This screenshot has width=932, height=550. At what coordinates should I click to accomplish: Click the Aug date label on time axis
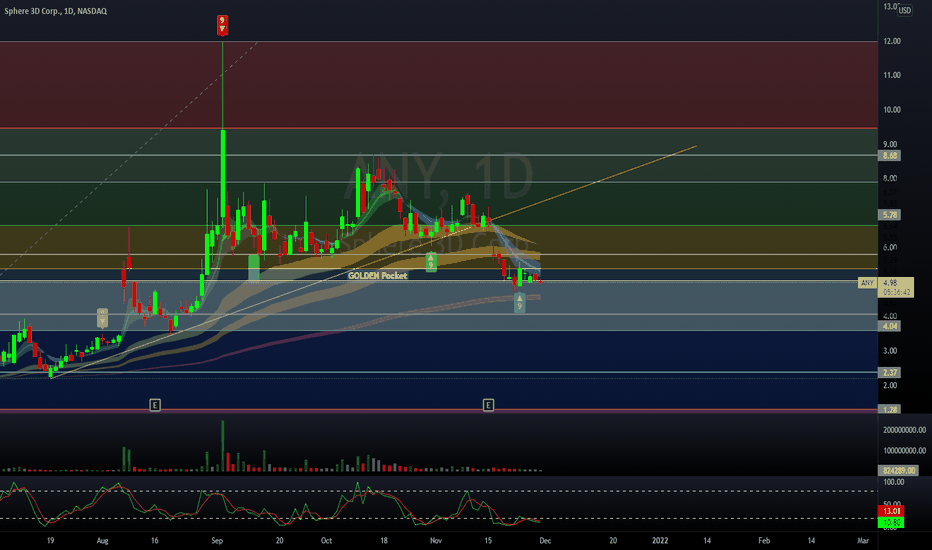click(x=102, y=540)
